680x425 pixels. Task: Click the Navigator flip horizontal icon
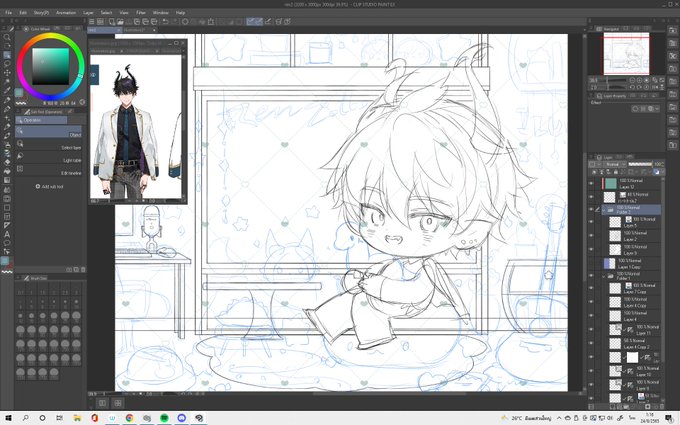(x=654, y=87)
